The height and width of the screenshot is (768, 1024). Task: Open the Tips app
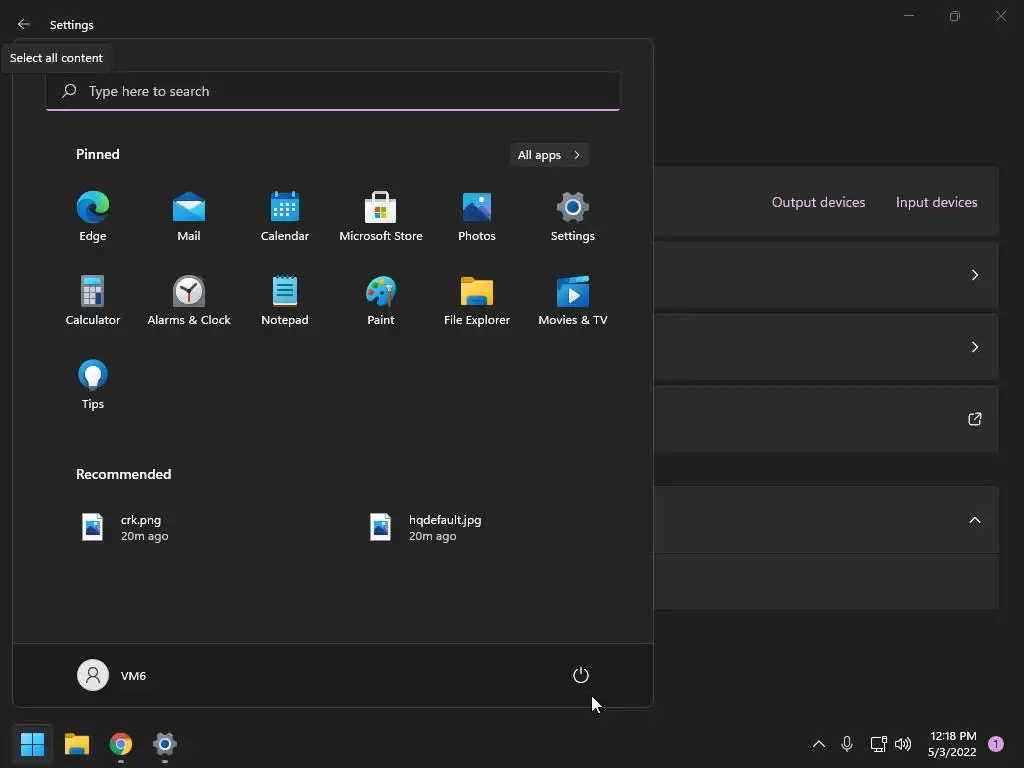[93, 385]
